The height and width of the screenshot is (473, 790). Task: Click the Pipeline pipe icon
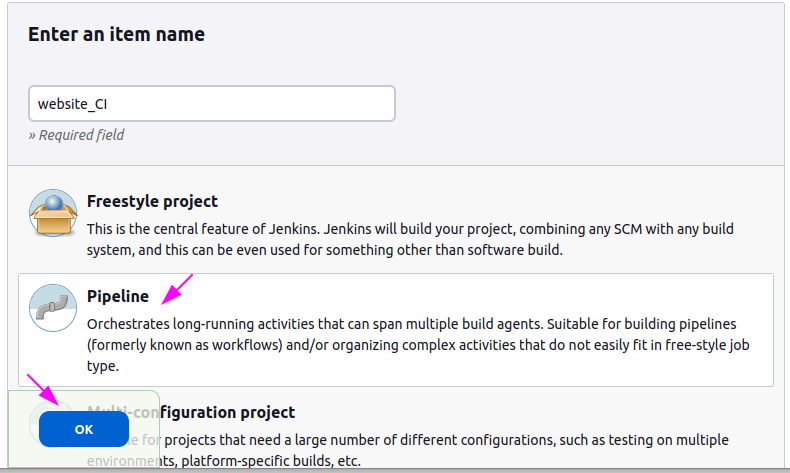(x=53, y=308)
